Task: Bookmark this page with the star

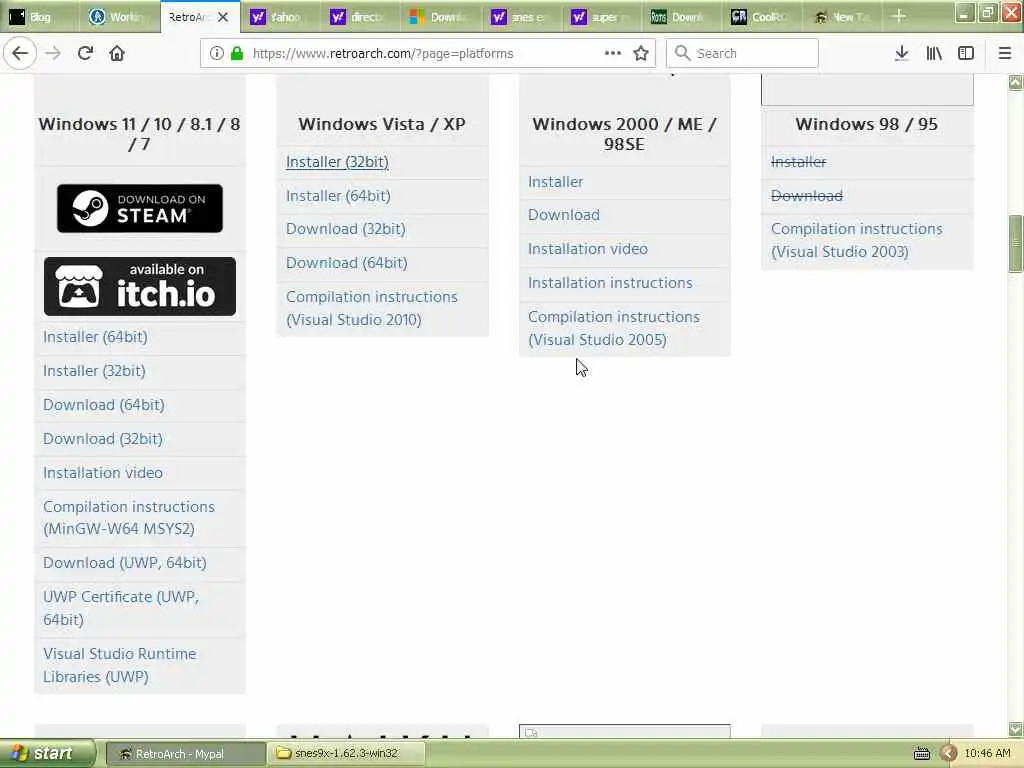Action: (x=641, y=54)
